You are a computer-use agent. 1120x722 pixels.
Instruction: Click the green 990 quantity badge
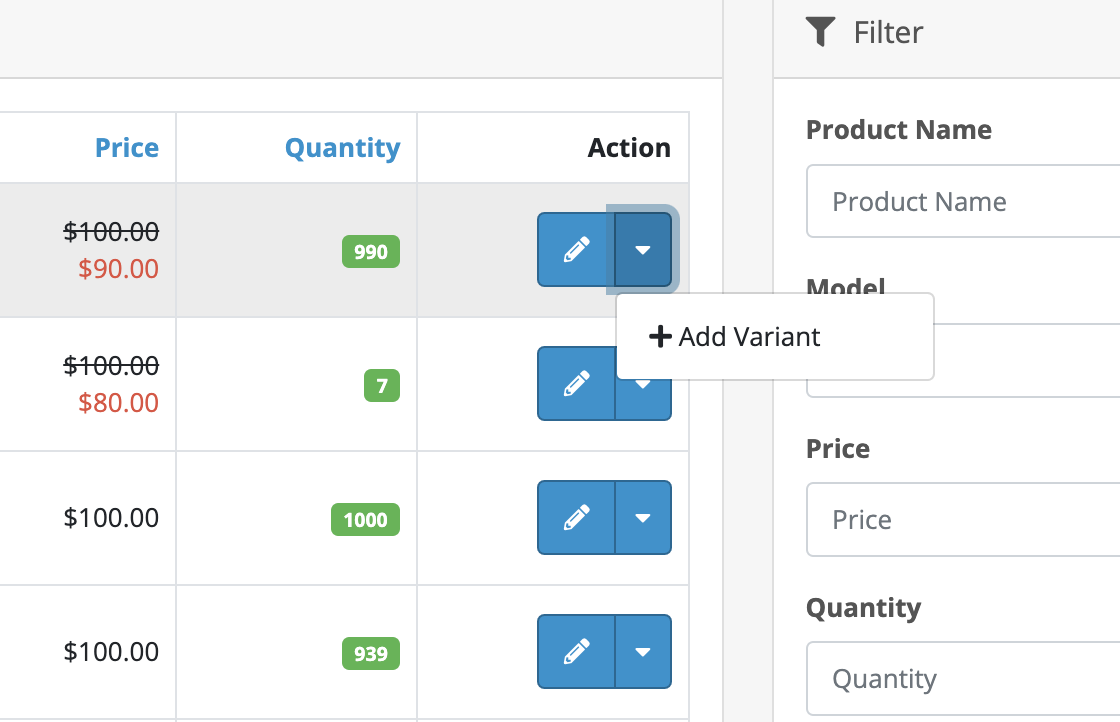click(x=371, y=251)
